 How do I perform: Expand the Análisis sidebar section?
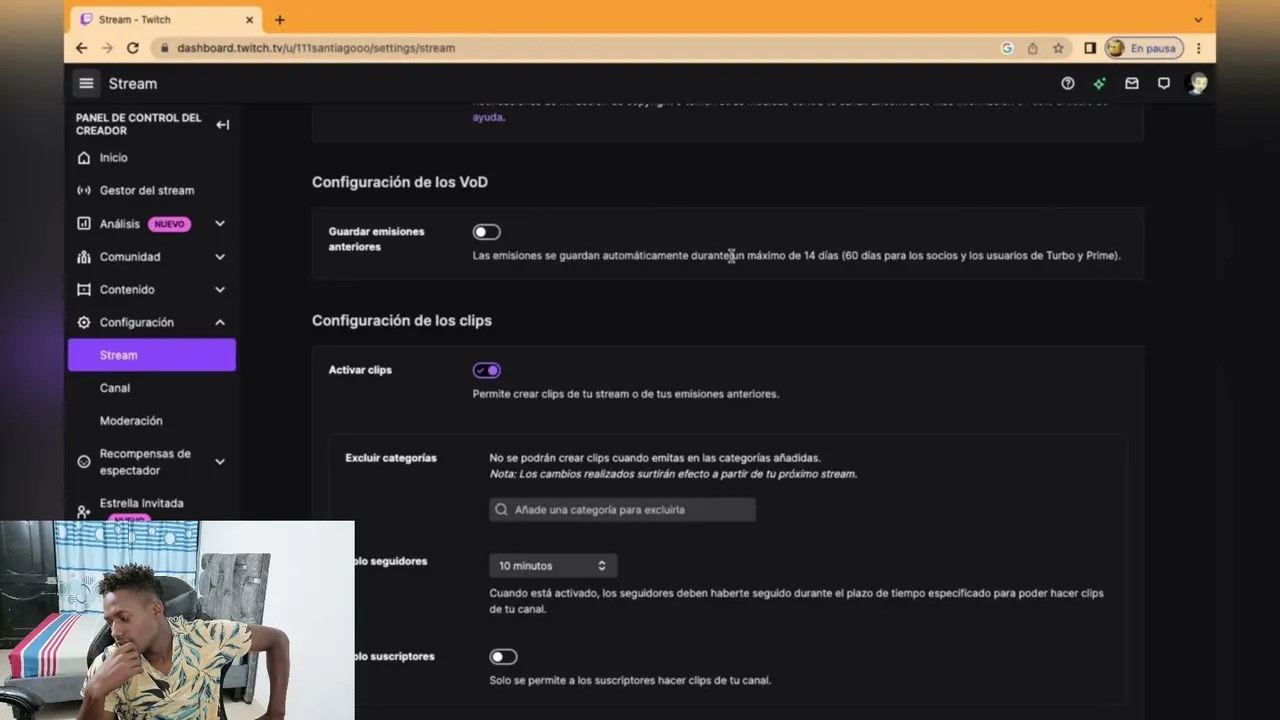click(x=220, y=224)
